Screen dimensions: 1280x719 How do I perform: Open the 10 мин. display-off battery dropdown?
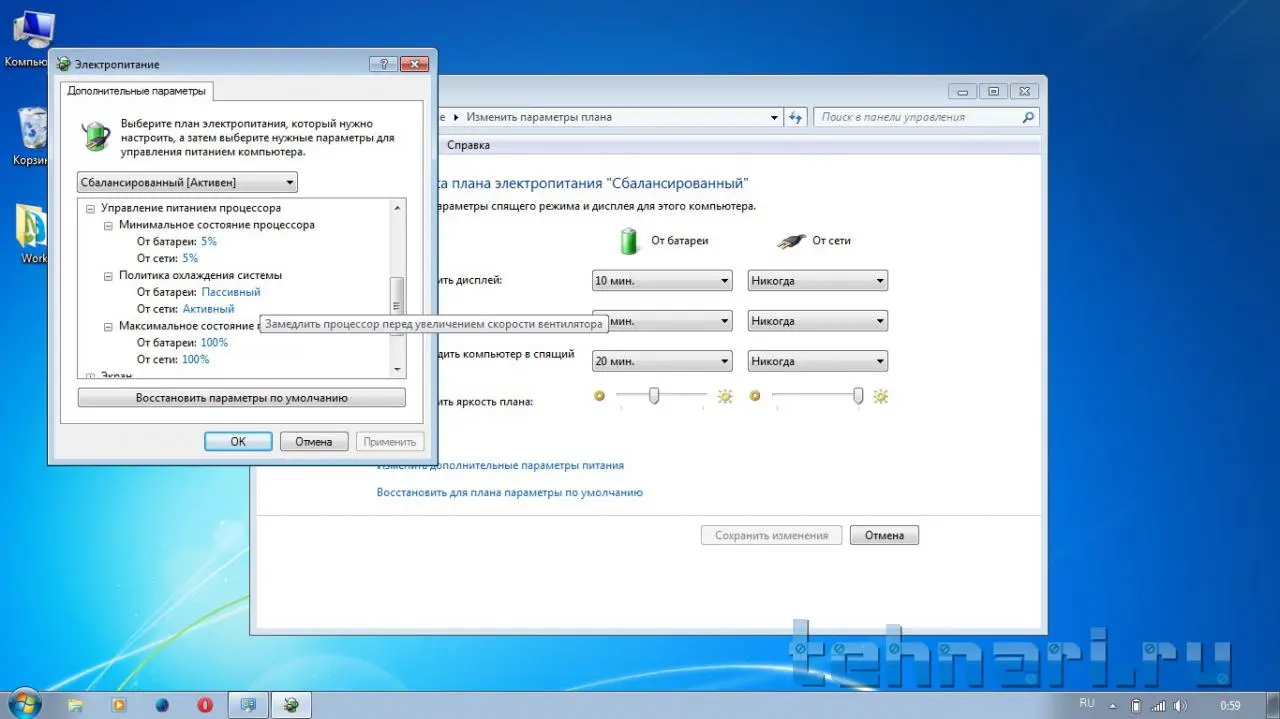pos(662,281)
